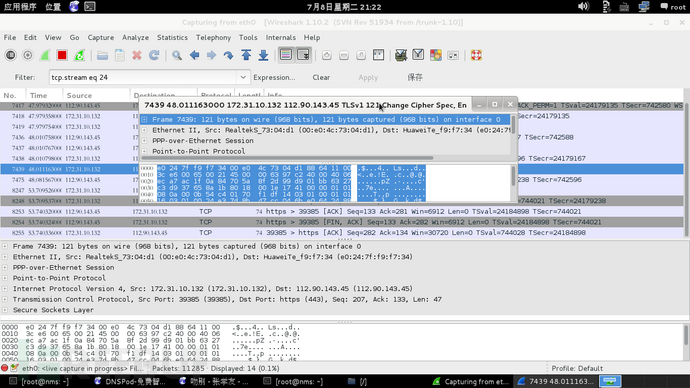This screenshot has width=690, height=388.
Task: Reset zoom to normal size icon
Action: click(361, 55)
